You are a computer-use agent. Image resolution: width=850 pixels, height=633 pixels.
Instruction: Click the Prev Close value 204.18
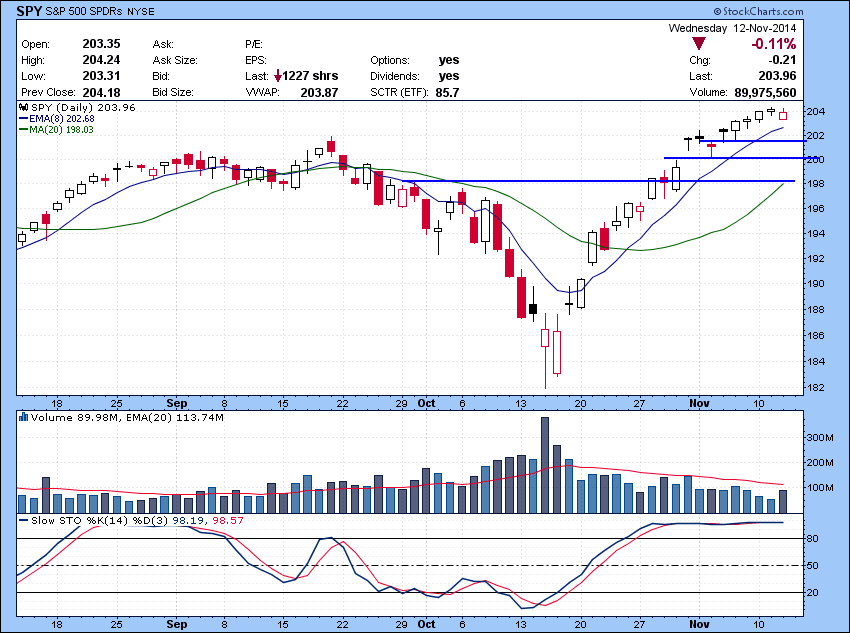pyautogui.click(x=101, y=93)
